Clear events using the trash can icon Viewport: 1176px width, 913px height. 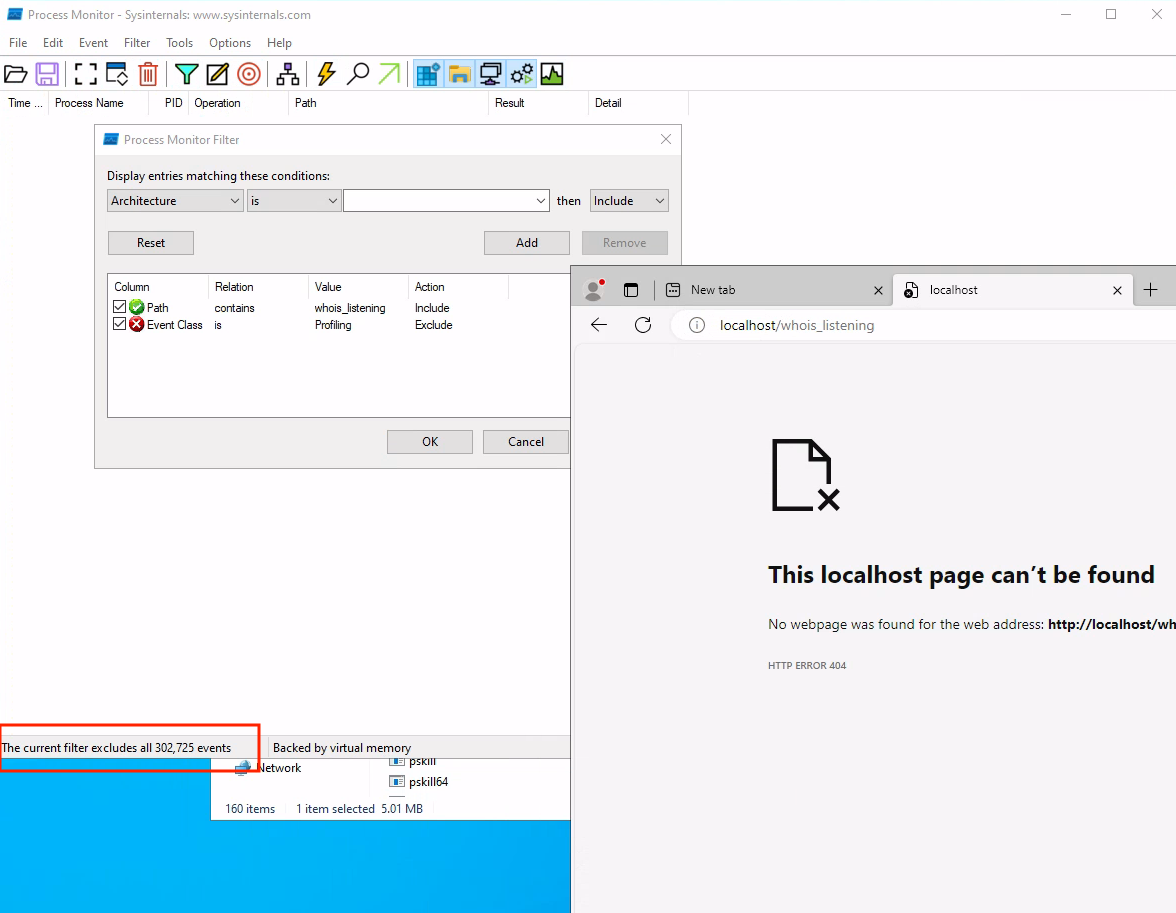148,73
